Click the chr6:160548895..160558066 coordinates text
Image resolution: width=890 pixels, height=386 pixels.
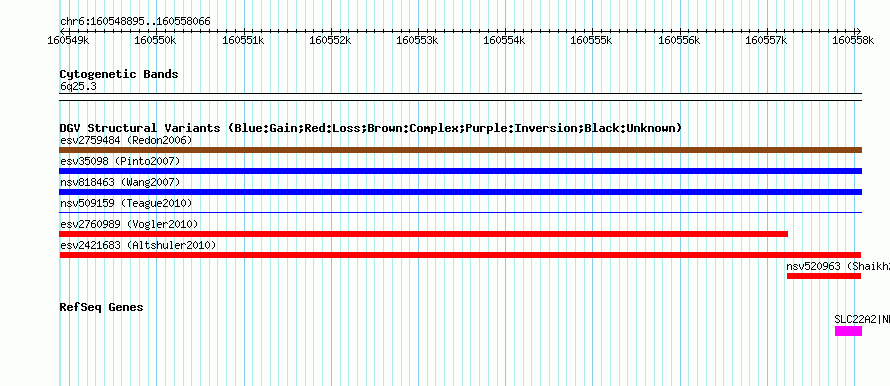135,22
